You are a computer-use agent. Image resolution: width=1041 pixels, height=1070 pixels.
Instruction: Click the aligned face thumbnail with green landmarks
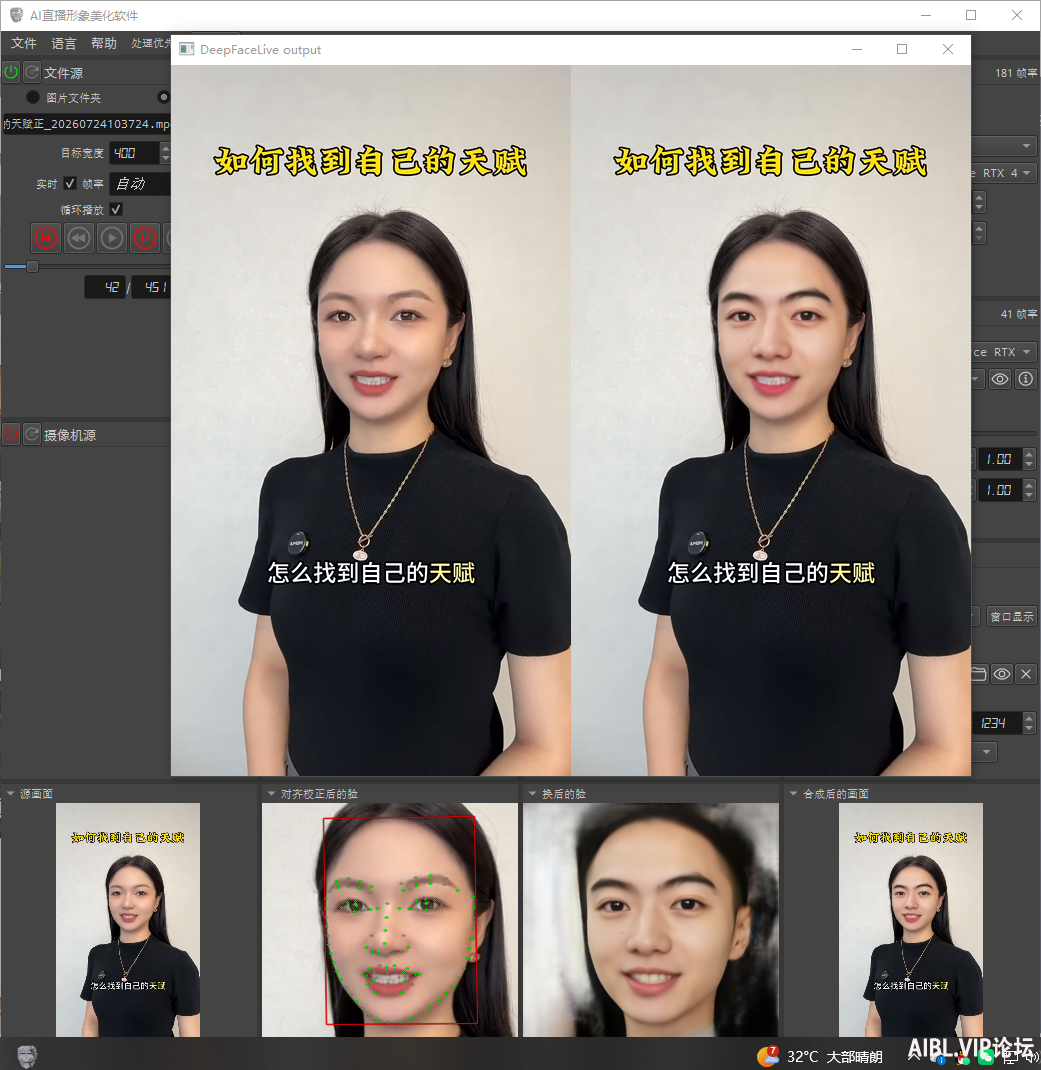click(x=390, y=920)
